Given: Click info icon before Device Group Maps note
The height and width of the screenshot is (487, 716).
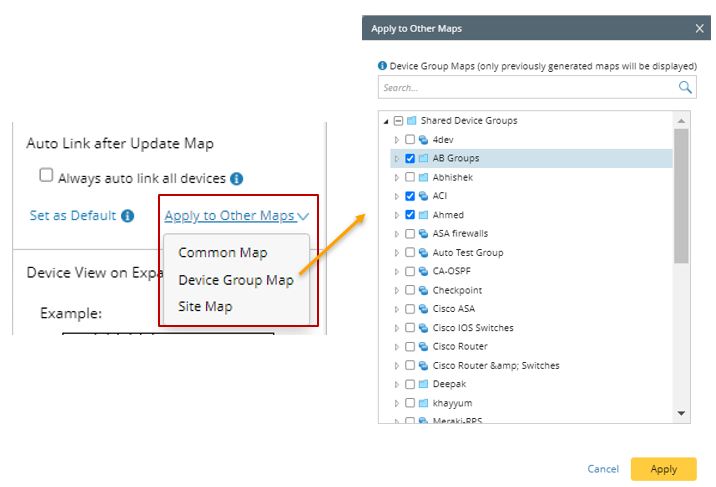Looking at the screenshot, I should 382,66.
